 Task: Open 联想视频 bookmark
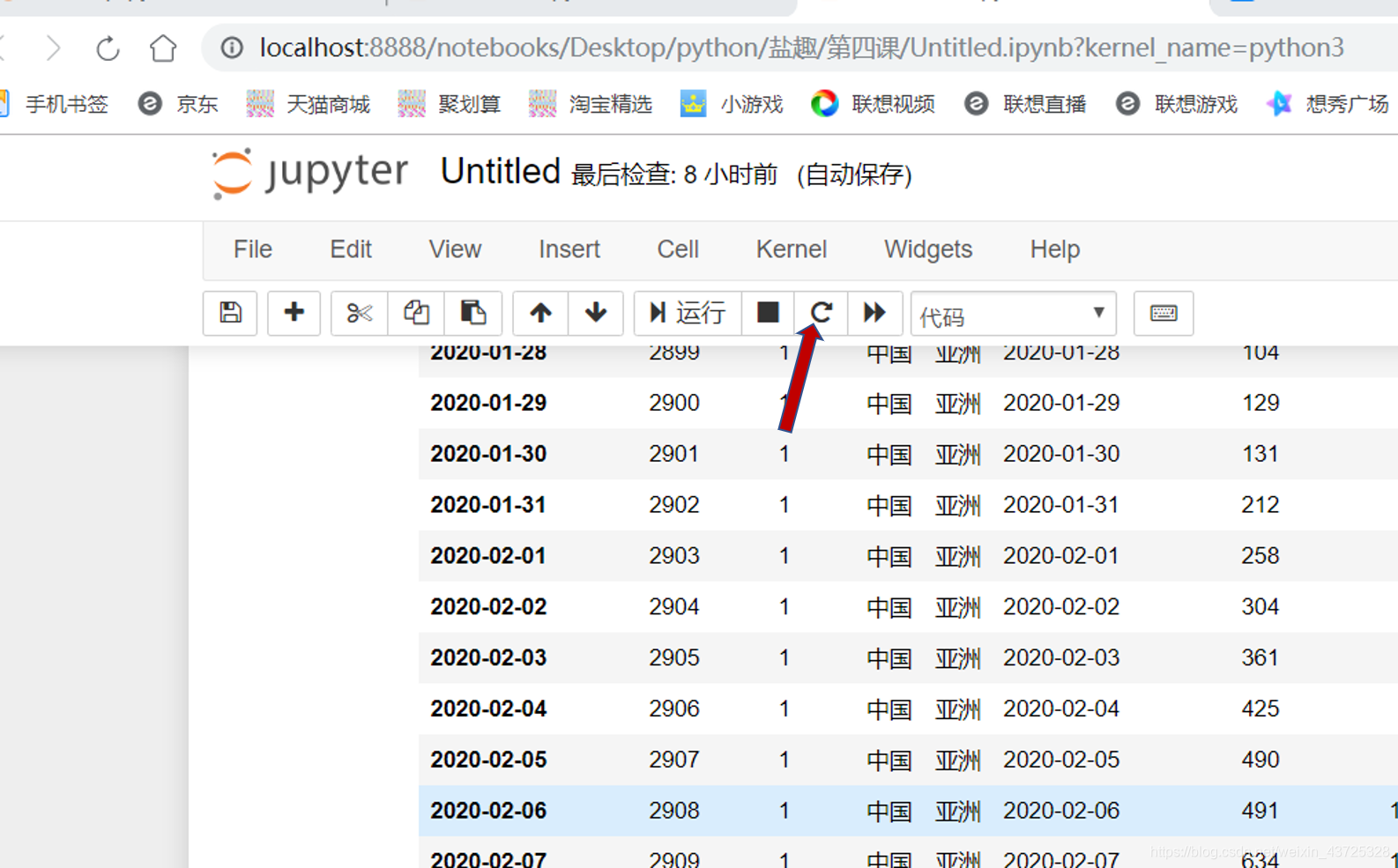point(873,105)
